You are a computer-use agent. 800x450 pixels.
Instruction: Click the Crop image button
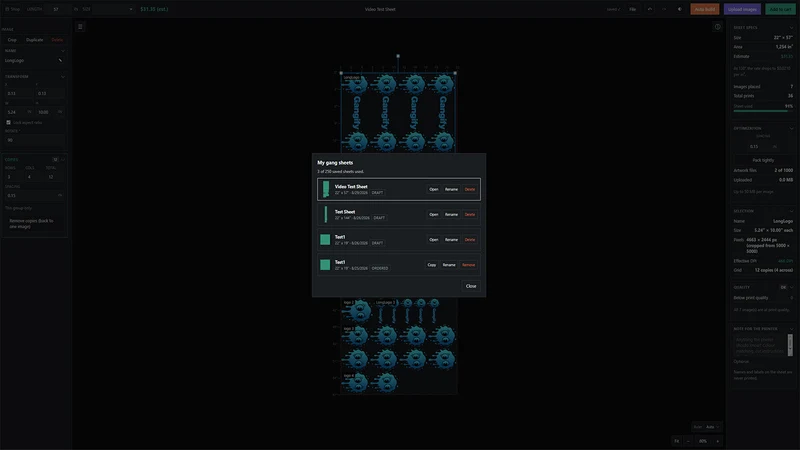[12, 40]
